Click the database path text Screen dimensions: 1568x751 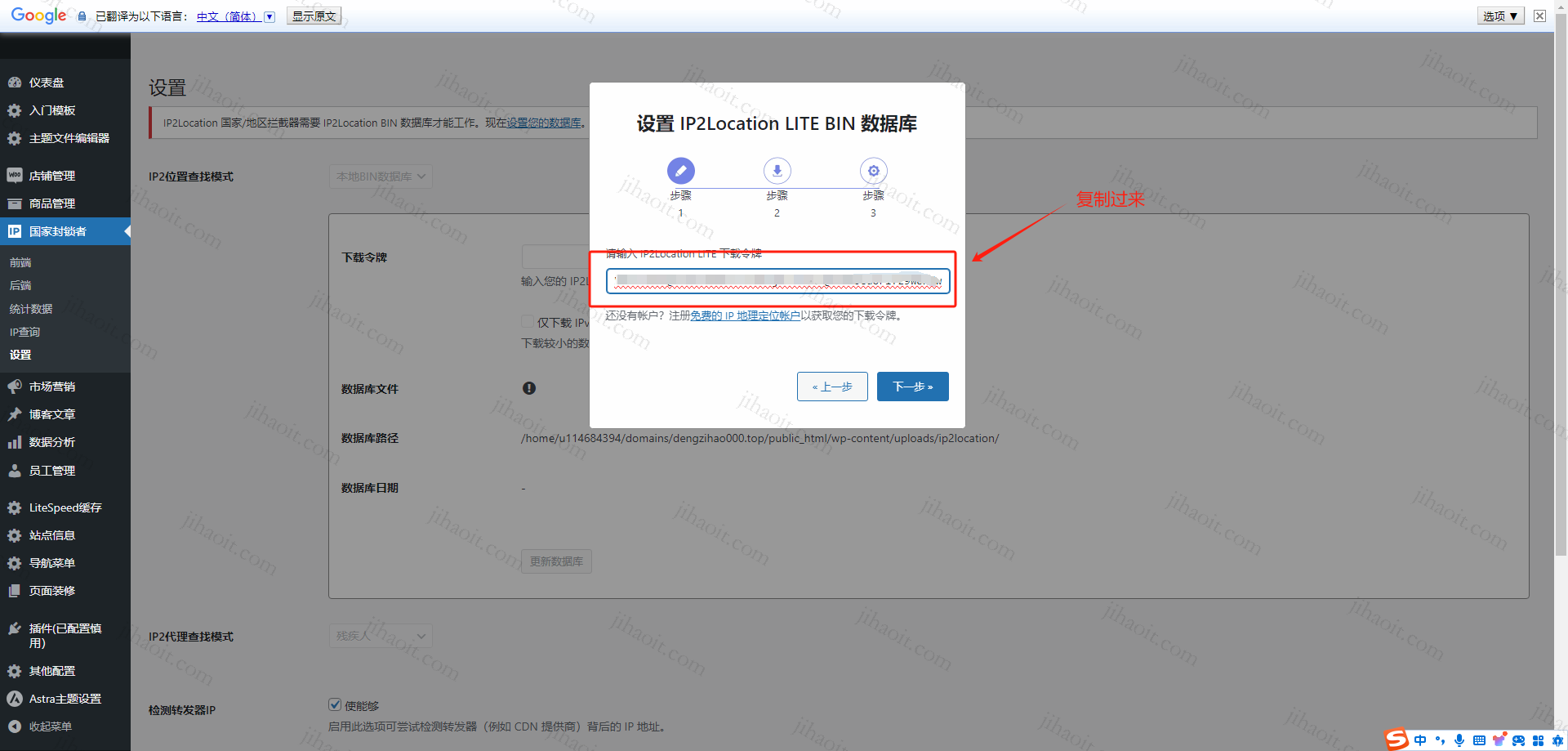click(759, 438)
